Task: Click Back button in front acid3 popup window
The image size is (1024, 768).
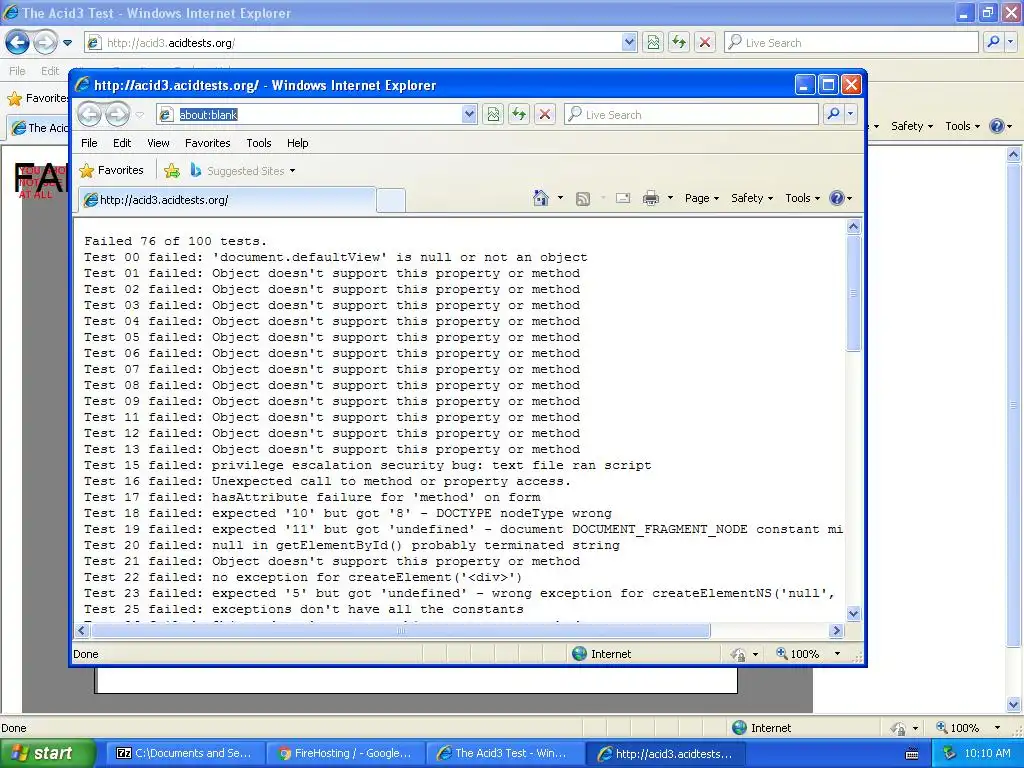Action: (89, 115)
